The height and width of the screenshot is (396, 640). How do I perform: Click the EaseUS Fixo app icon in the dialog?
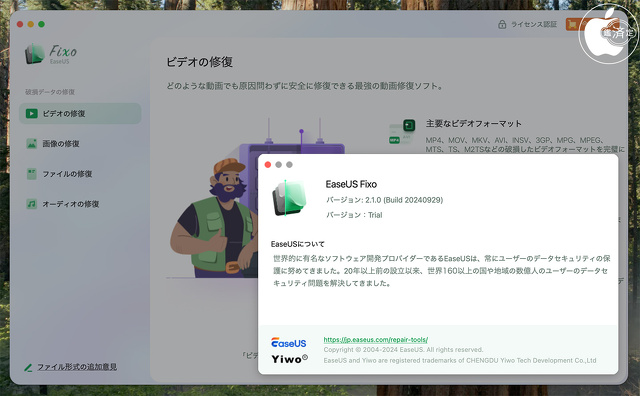289,198
